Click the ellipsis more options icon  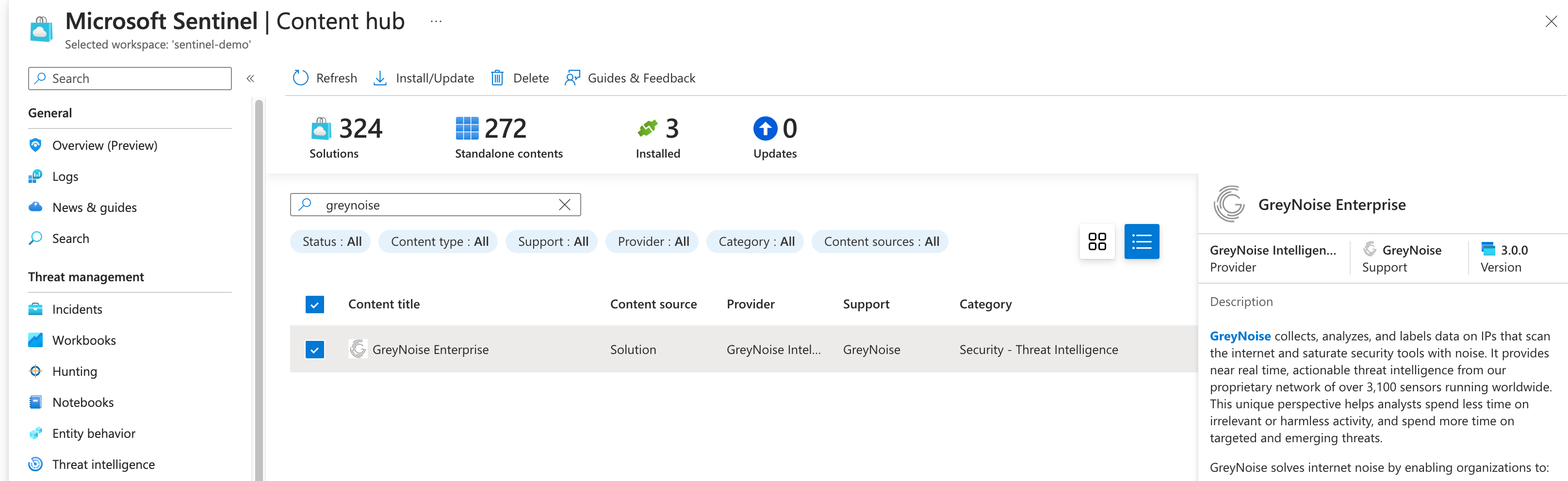(x=436, y=21)
